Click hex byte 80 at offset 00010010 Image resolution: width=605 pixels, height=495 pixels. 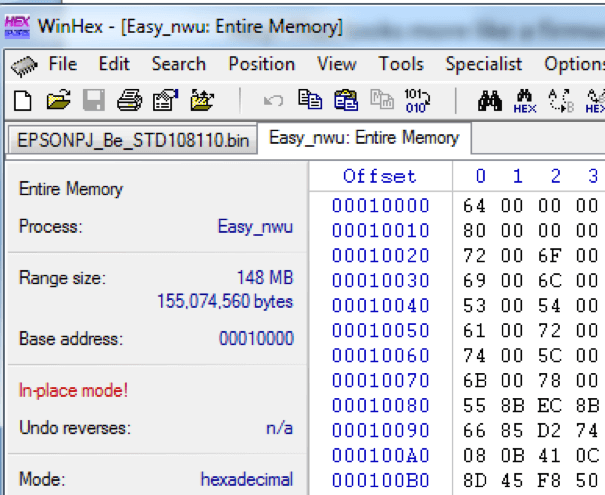pyautogui.click(x=475, y=230)
